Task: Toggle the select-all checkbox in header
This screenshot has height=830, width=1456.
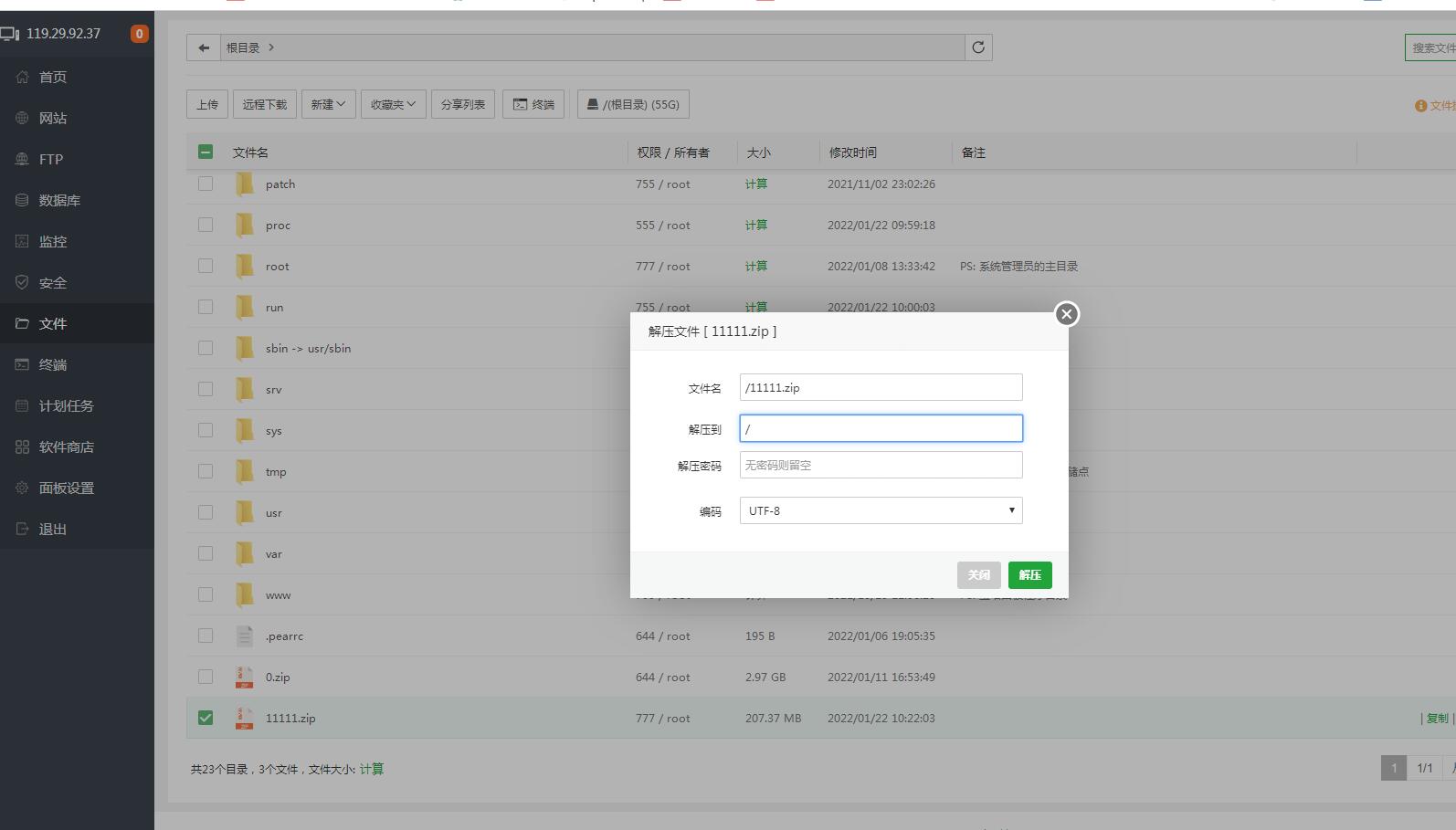Action: pos(206,152)
